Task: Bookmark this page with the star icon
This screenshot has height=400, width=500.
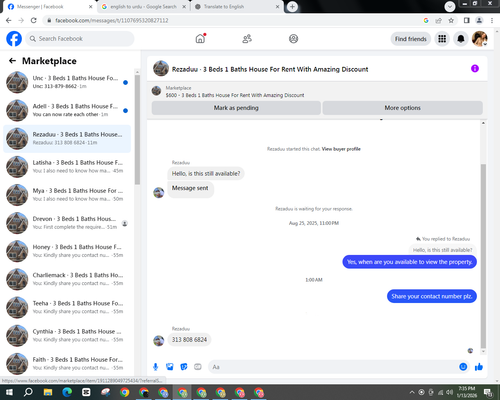Action: click(451, 21)
